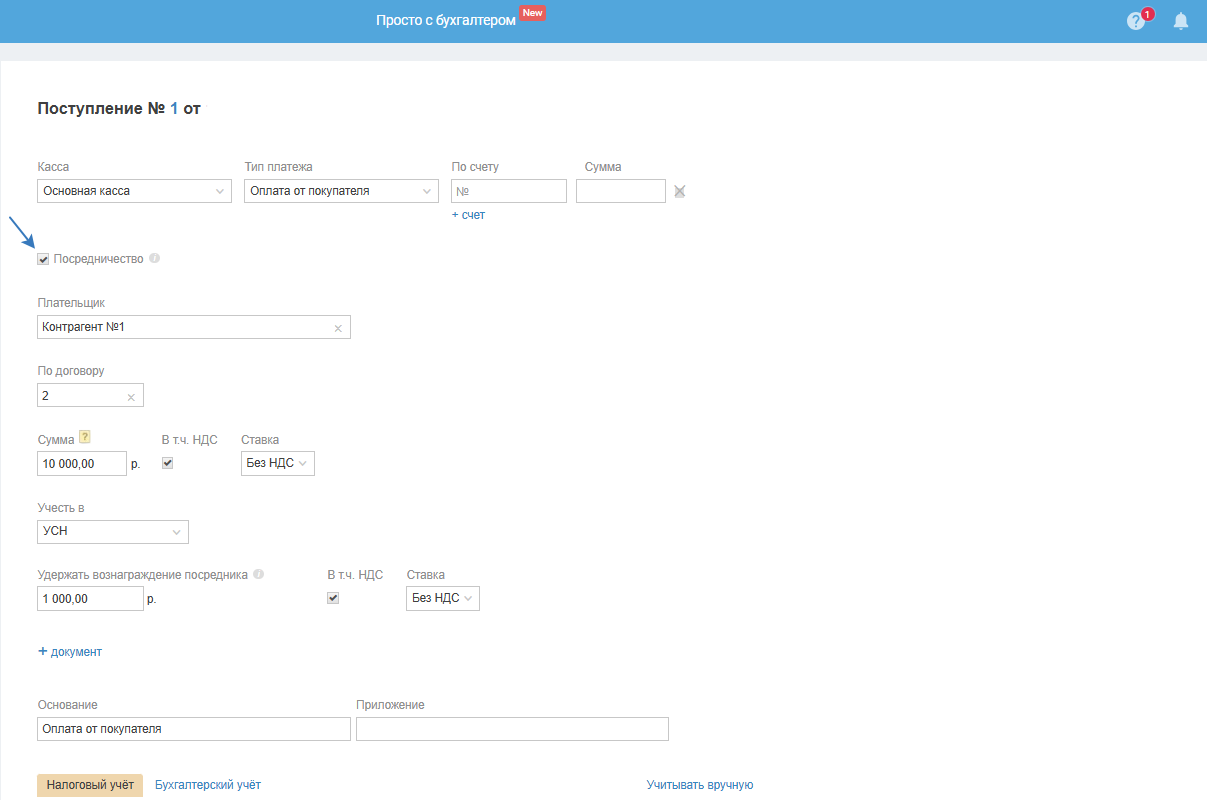Click the По договору field containing 2

[x=90, y=395]
